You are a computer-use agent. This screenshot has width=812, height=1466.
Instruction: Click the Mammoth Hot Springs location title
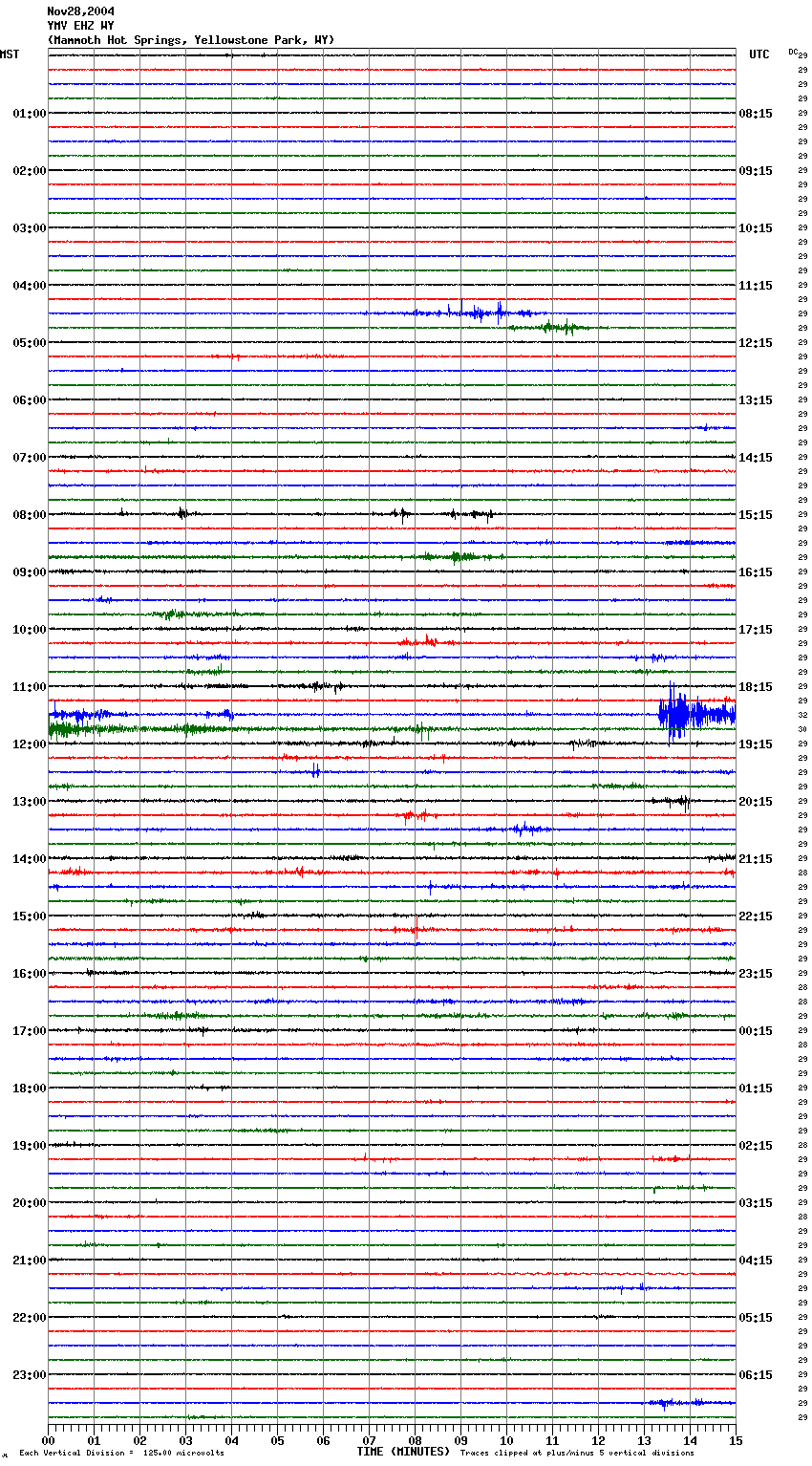(191, 40)
